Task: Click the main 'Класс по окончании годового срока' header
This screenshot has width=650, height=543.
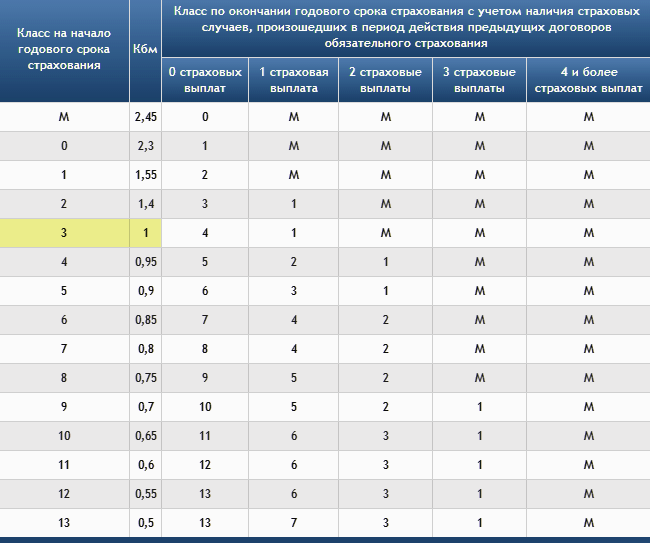Action: coord(405,27)
